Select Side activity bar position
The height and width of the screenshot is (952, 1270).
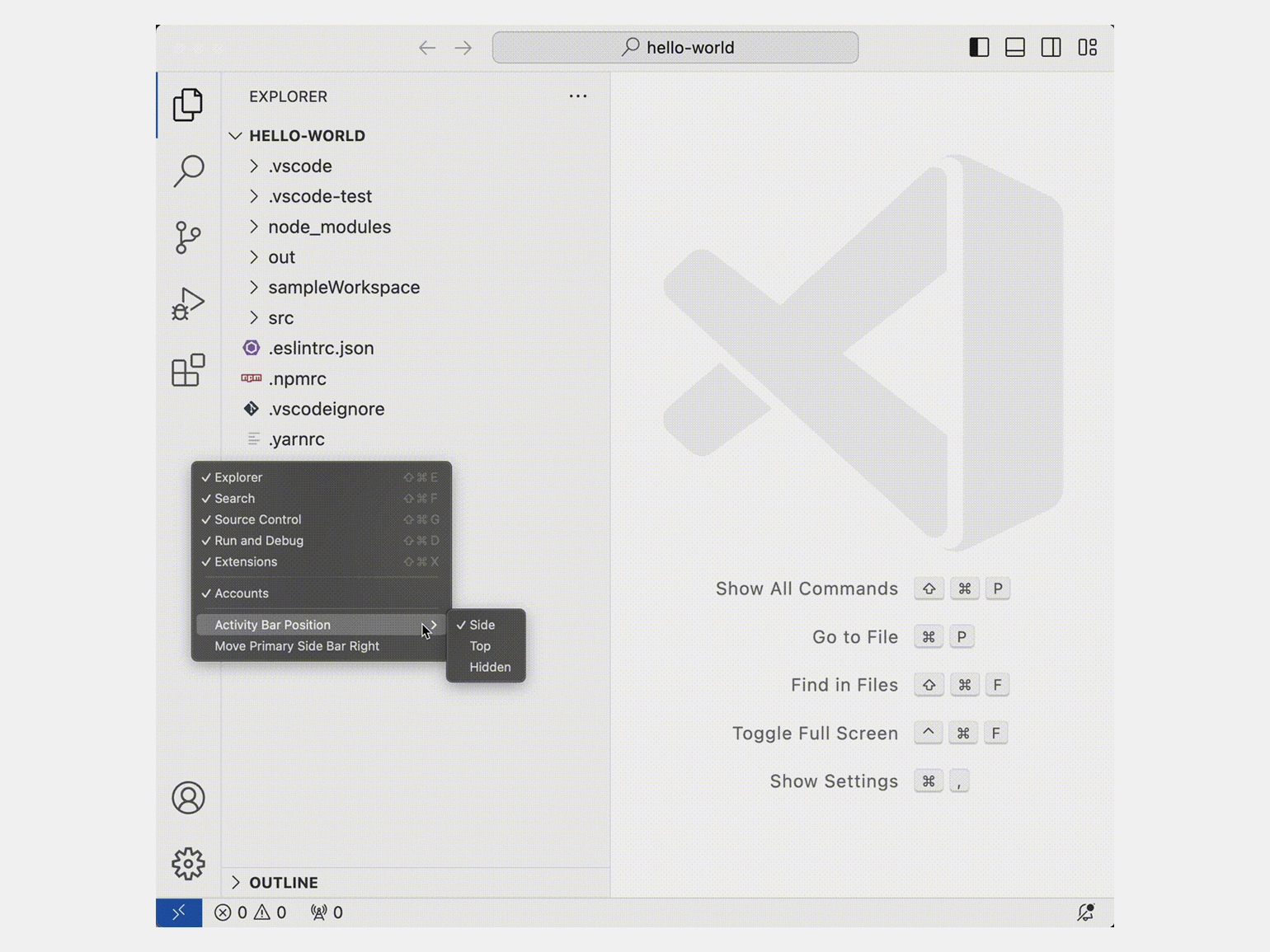coord(486,625)
